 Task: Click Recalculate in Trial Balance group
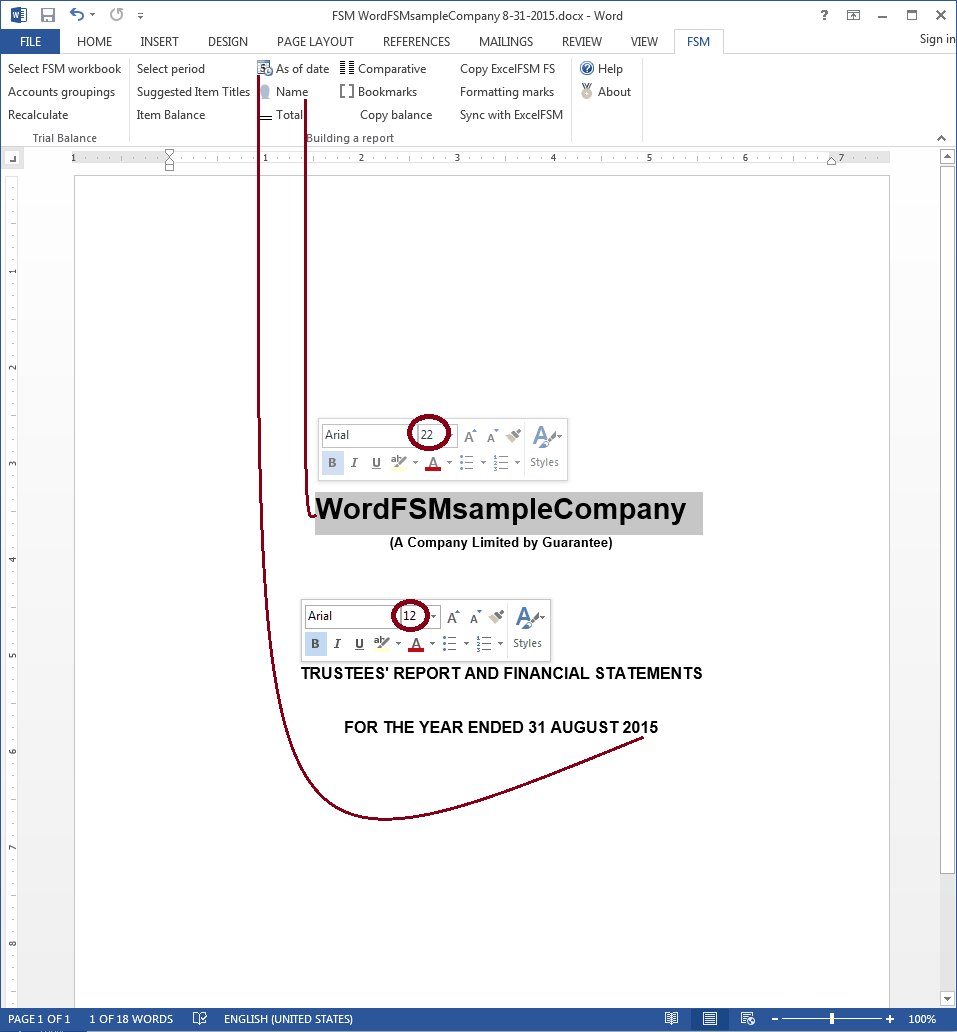coord(38,115)
